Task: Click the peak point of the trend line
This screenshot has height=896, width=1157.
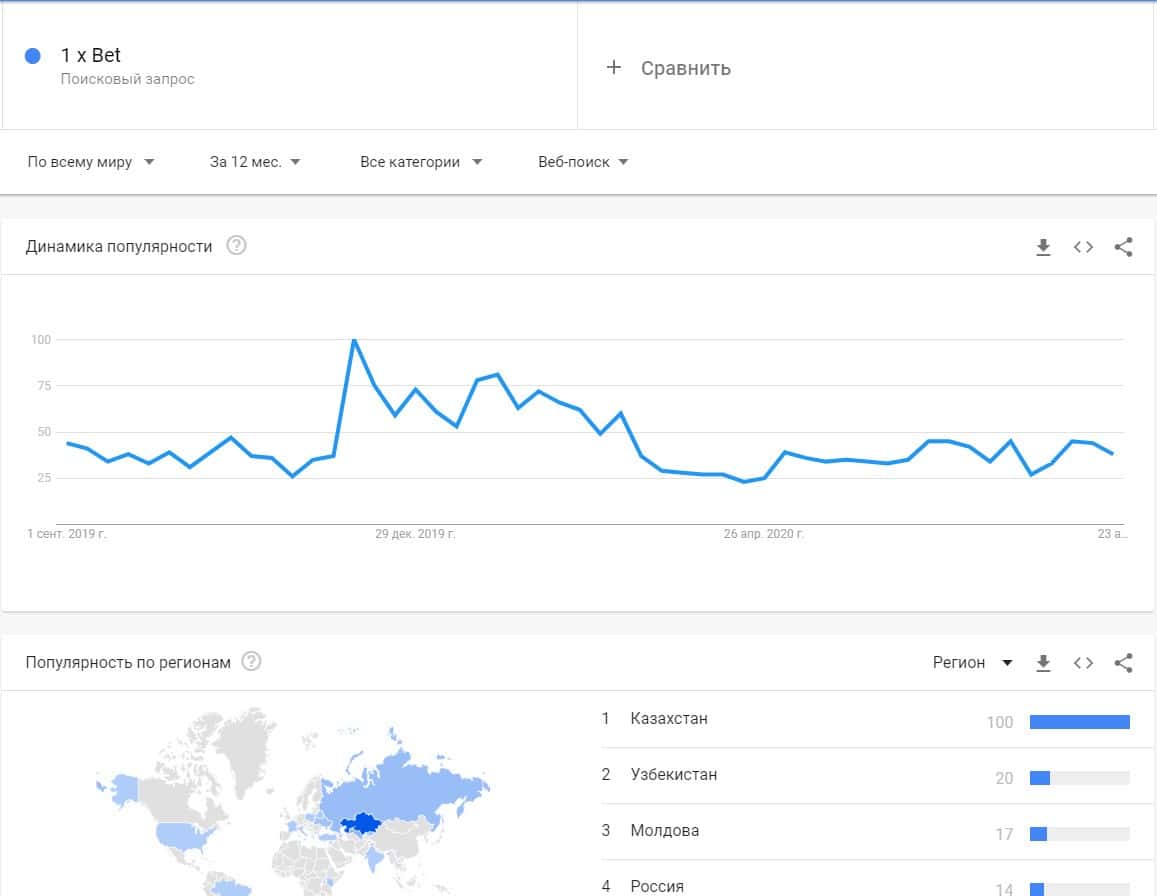Action: pos(354,340)
